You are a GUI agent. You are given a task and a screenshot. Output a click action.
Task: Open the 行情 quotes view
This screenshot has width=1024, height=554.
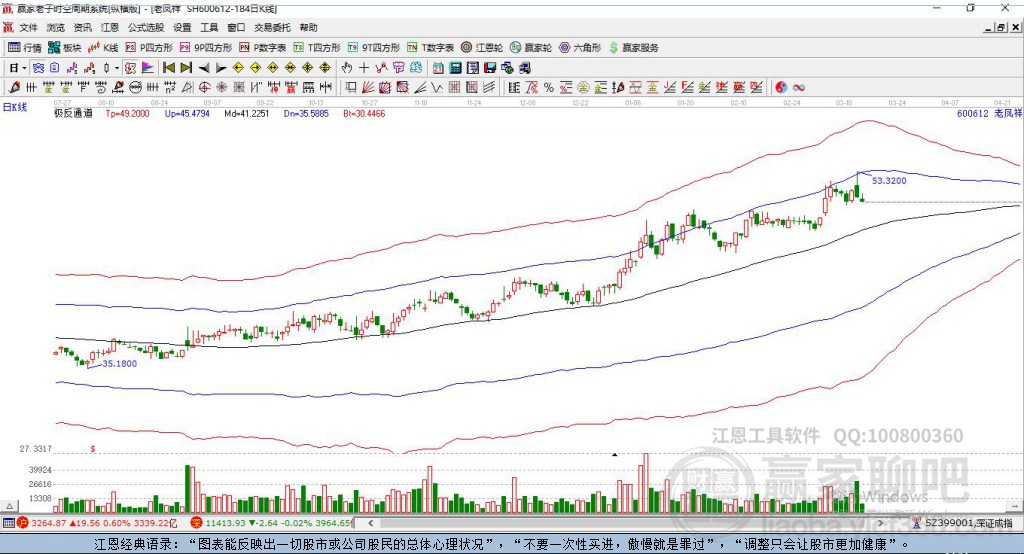24,48
